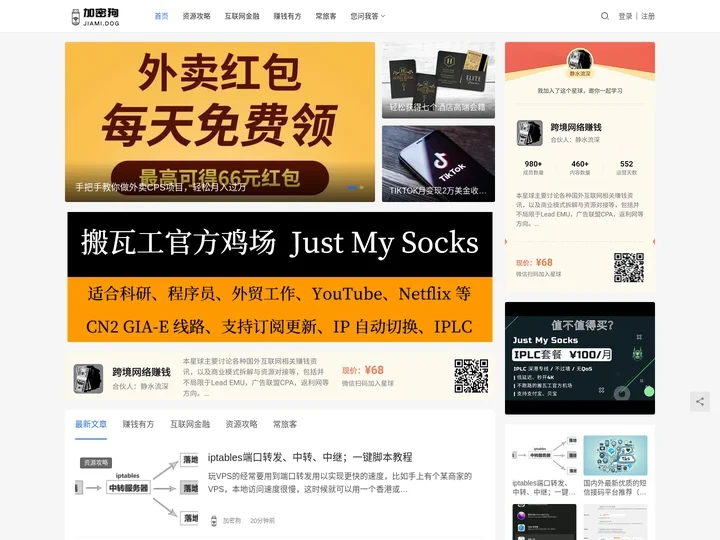Click the small 加密狗 author avatar under the article

[x=214, y=521]
